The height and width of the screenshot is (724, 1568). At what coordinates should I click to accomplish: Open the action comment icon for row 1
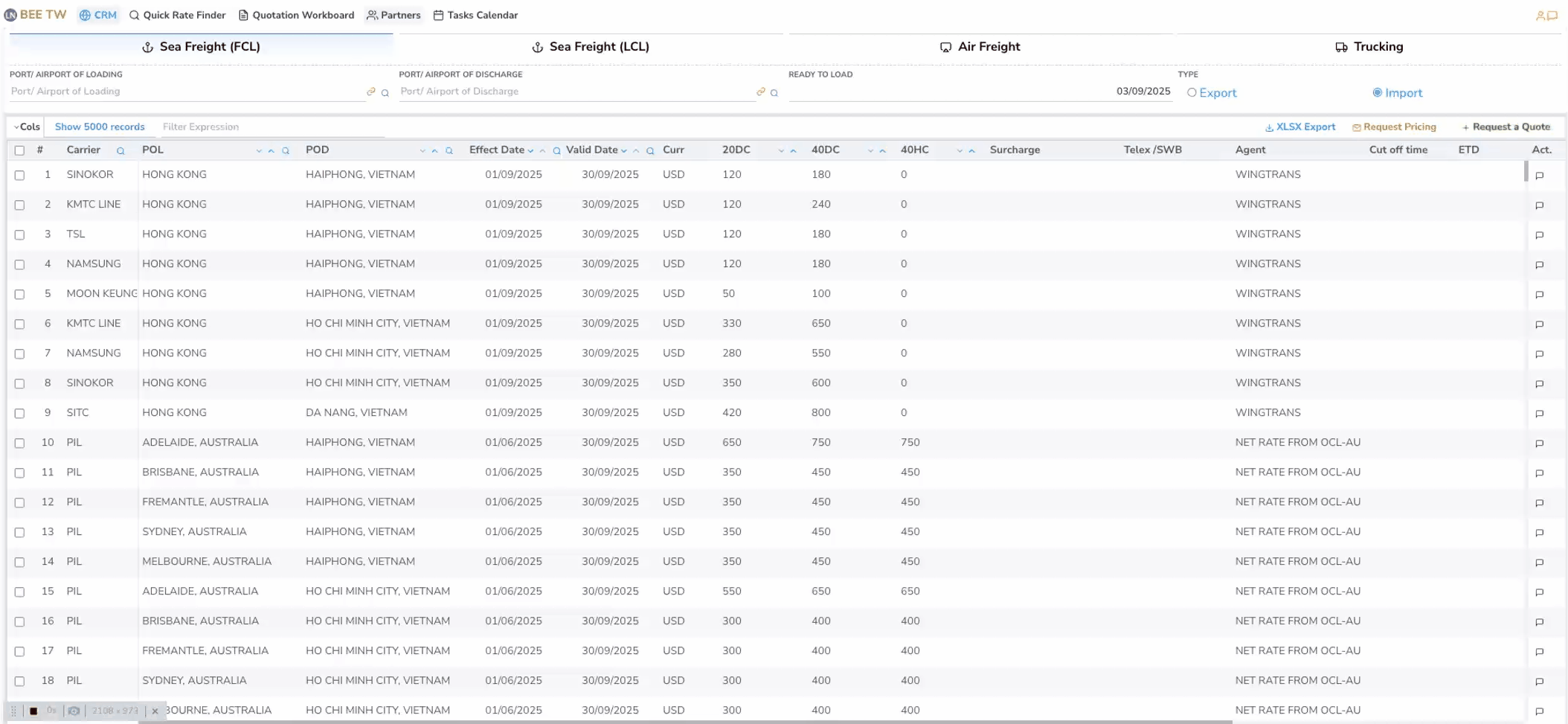click(1540, 176)
